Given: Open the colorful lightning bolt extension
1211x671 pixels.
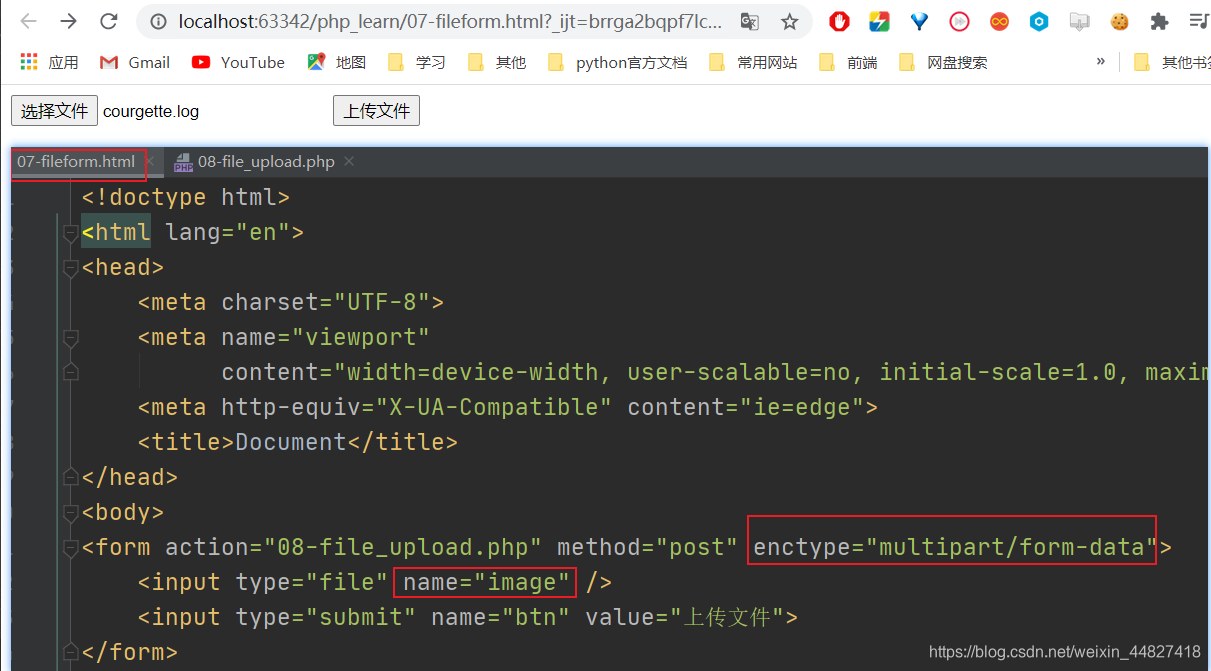Looking at the screenshot, I should coord(879,21).
